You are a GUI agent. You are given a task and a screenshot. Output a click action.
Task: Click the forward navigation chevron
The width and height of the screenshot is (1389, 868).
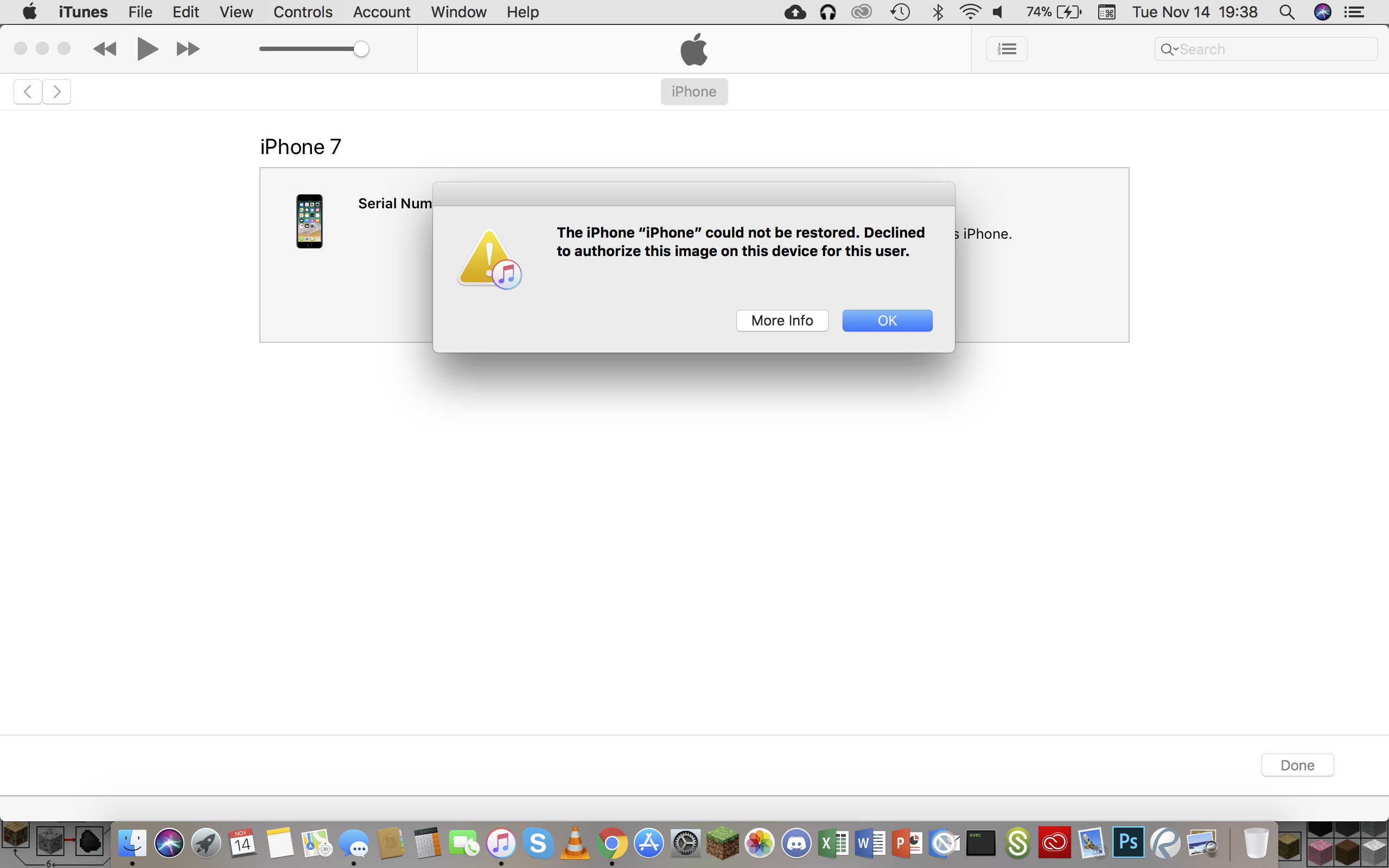coord(57,92)
